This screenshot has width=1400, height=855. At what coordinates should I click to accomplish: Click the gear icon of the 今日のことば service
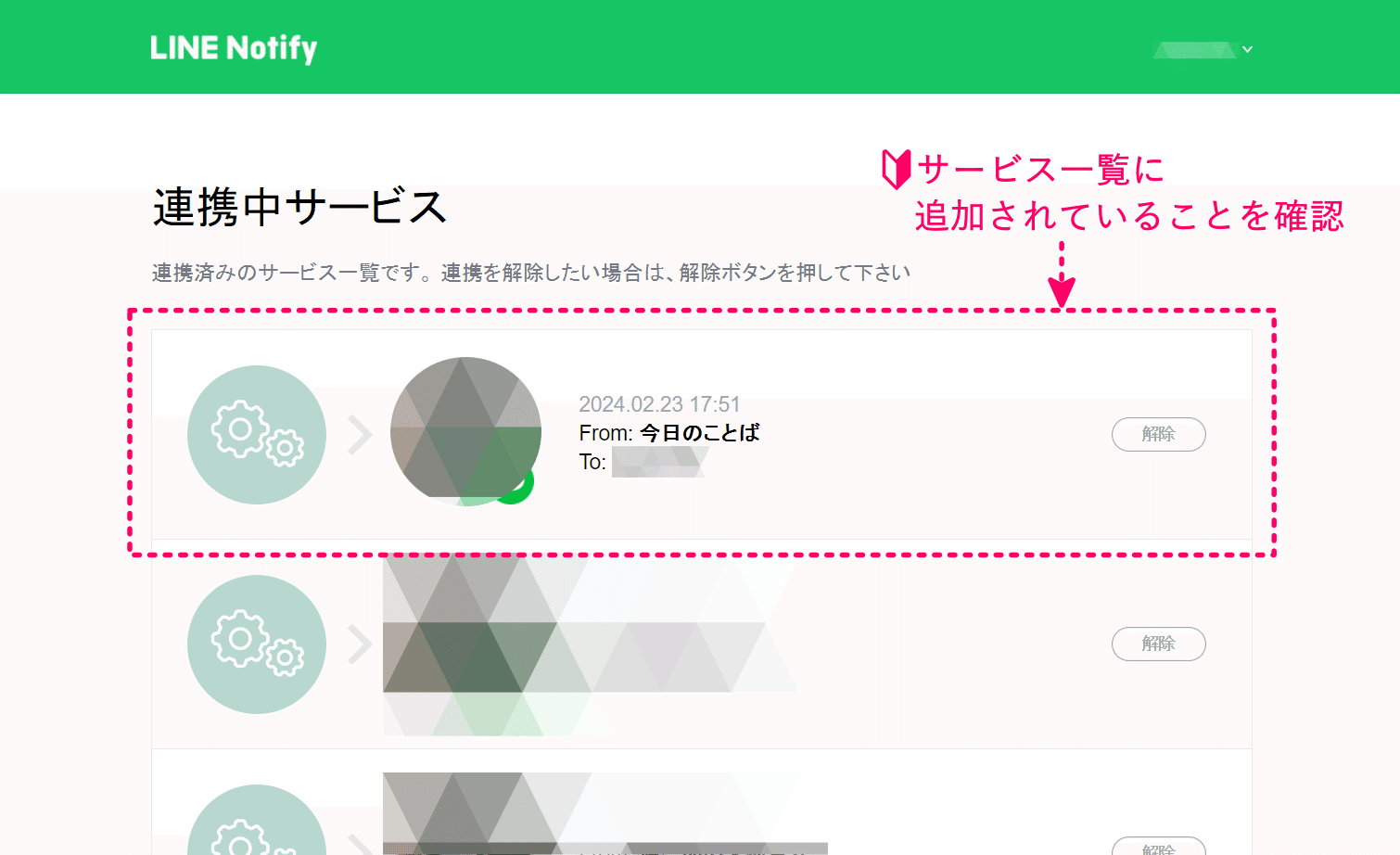[x=257, y=435]
